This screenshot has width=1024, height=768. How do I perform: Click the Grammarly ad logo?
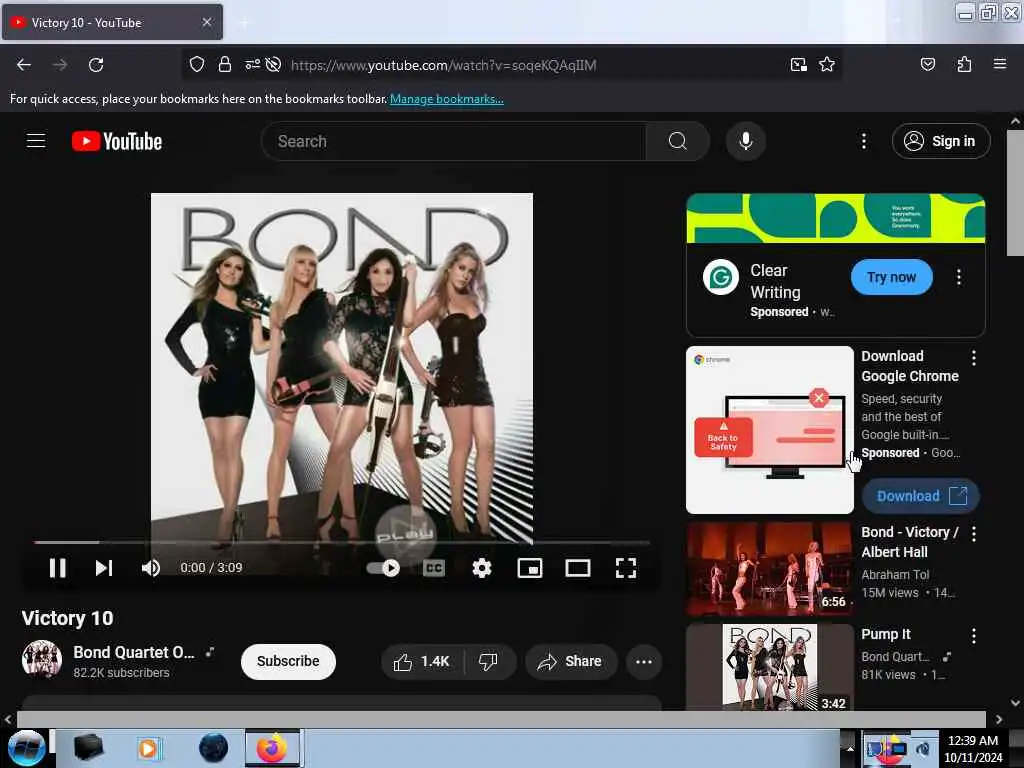click(x=720, y=277)
